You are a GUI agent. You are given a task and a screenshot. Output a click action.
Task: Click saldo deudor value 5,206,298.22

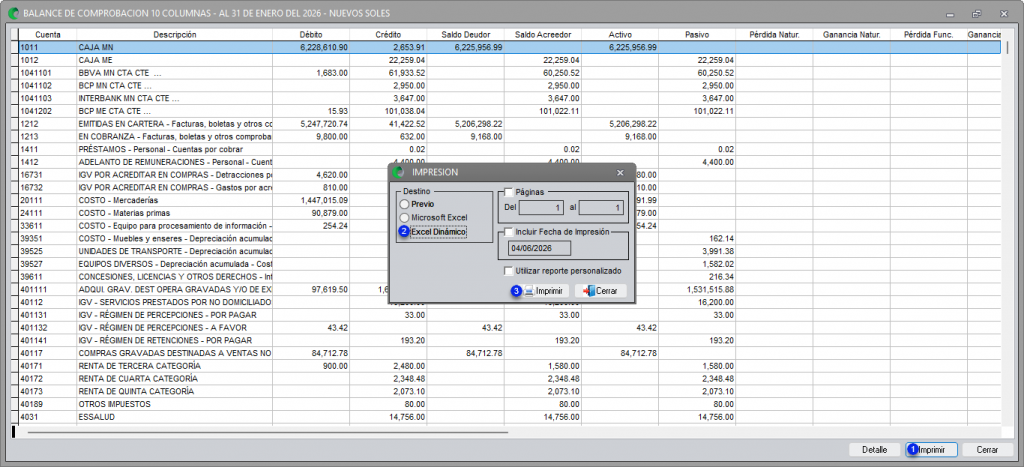[x=479, y=124]
